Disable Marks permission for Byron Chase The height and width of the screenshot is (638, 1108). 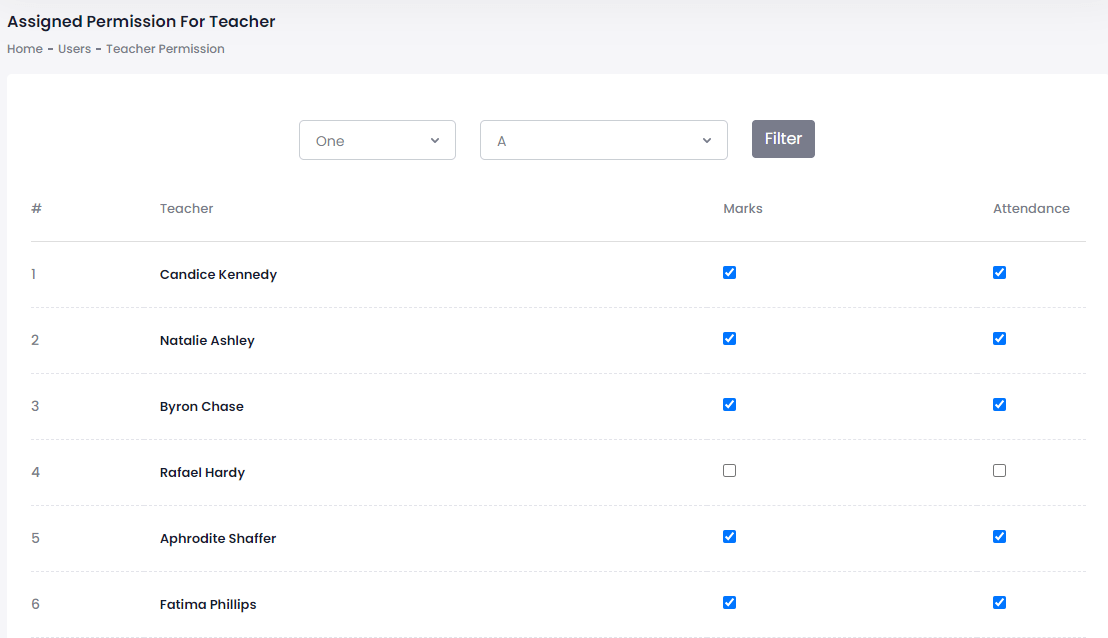(729, 405)
